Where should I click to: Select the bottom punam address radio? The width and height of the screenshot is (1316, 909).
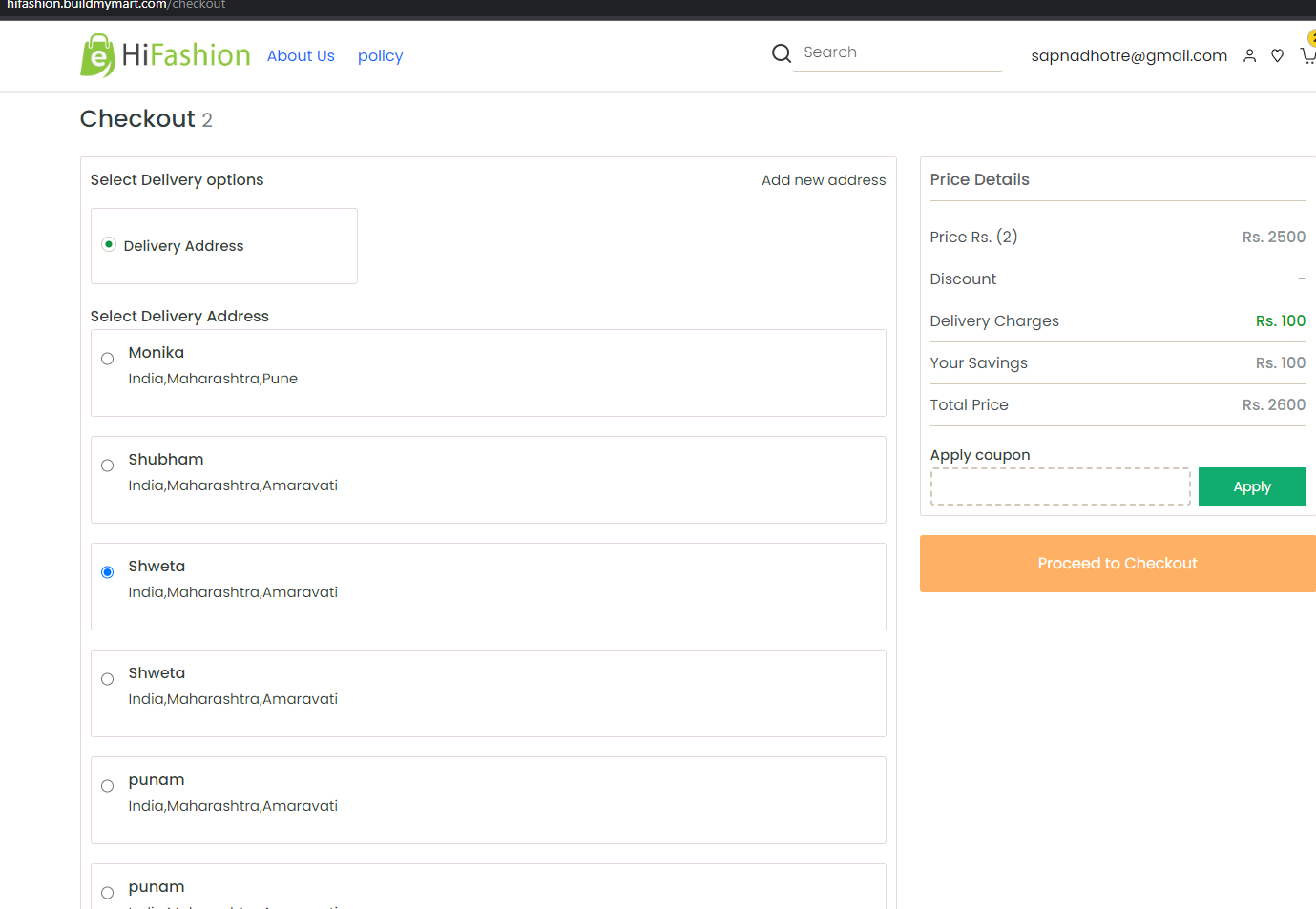point(107,893)
